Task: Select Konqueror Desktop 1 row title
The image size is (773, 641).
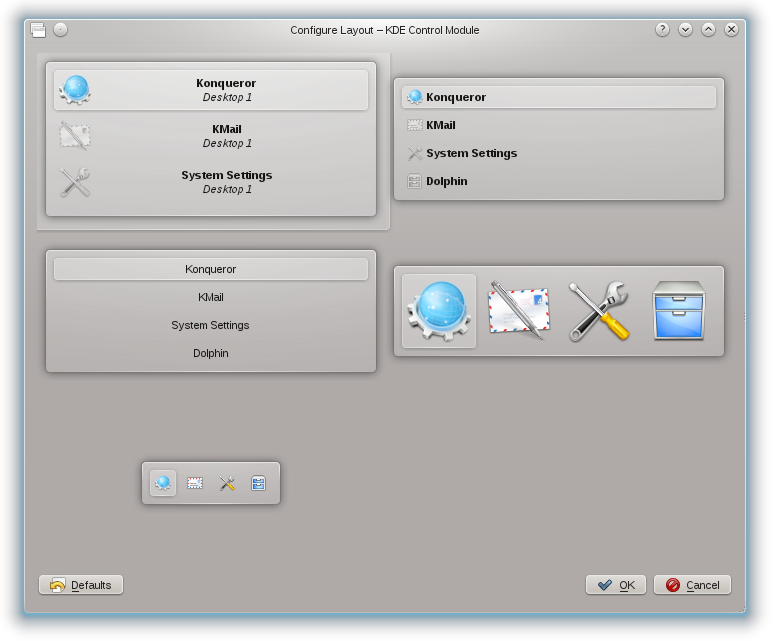Action: [x=226, y=83]
